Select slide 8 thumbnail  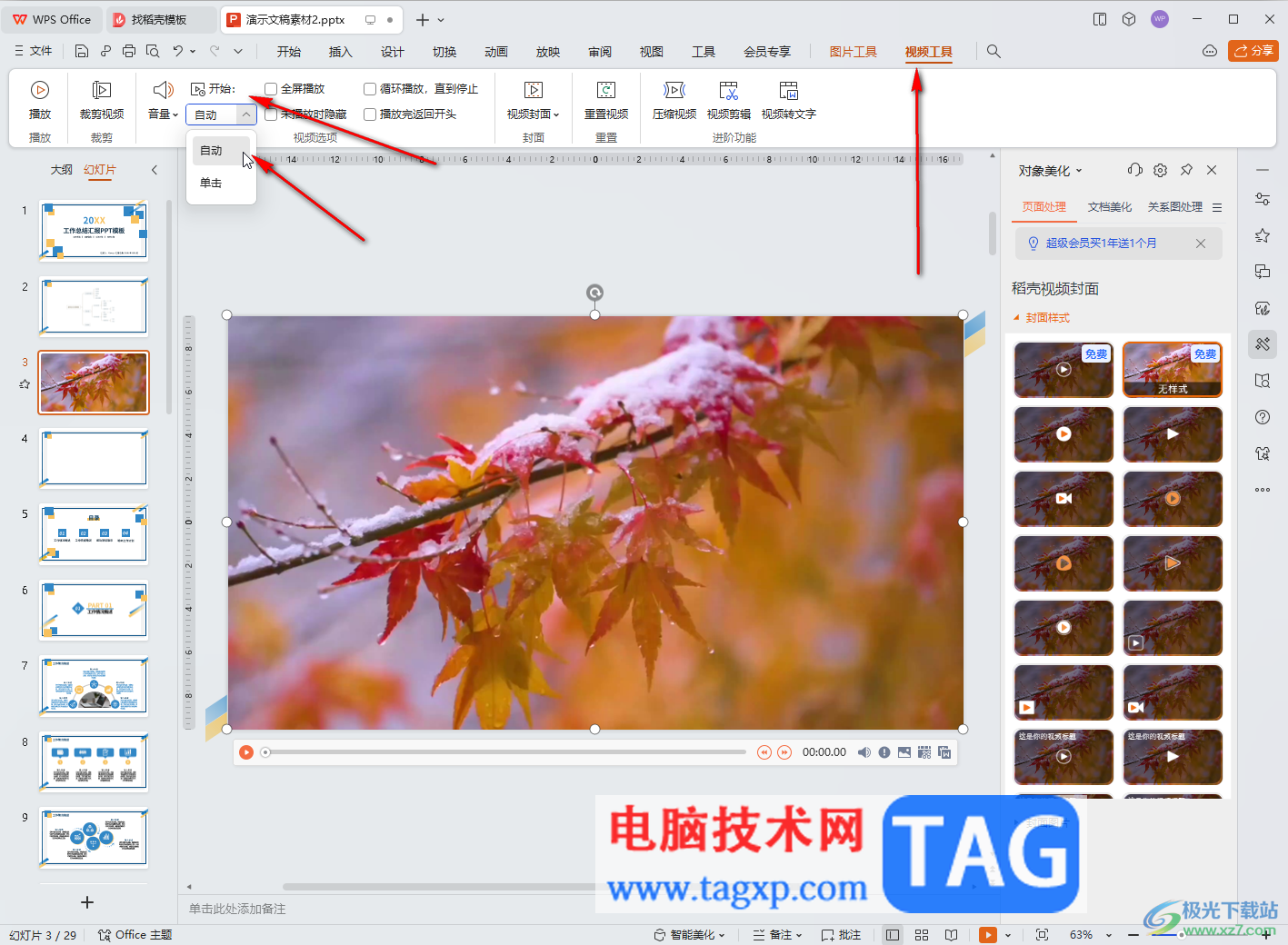point(94,761)
